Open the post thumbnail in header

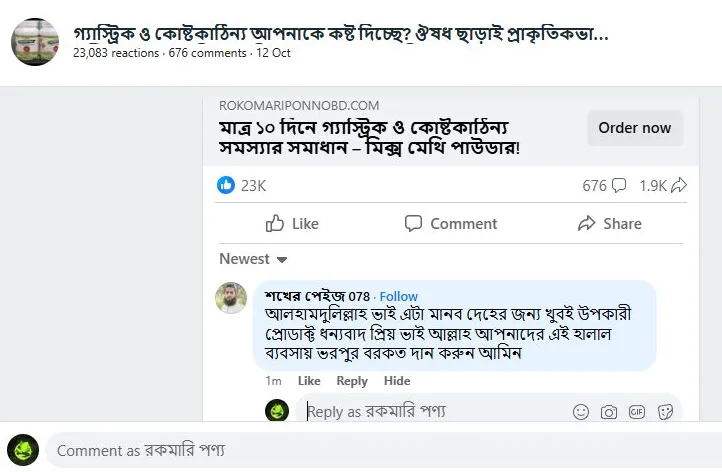pos(35,41)
